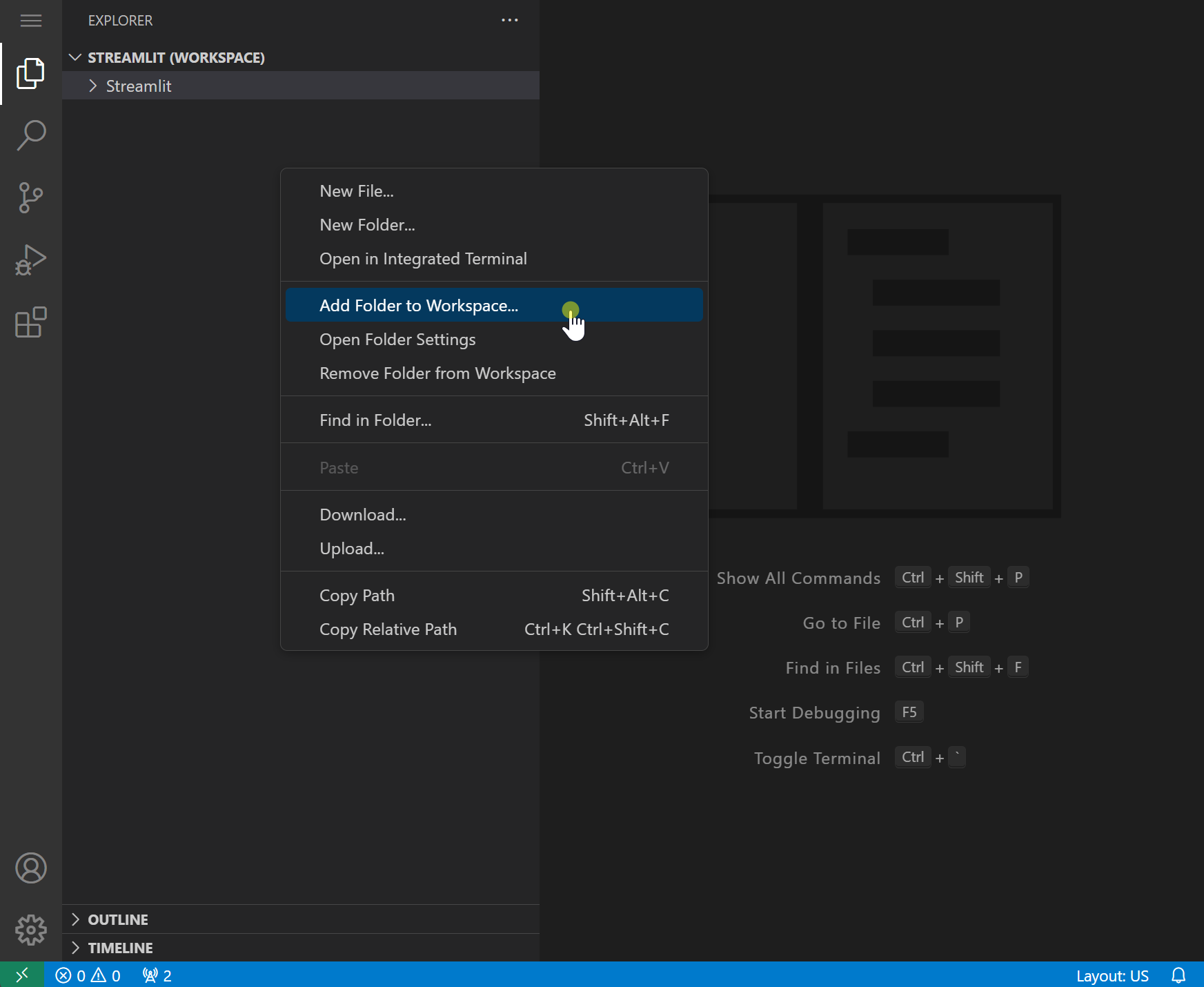Select Add Folder to Workspace...
1204x987 pixels.
(494, 305)
